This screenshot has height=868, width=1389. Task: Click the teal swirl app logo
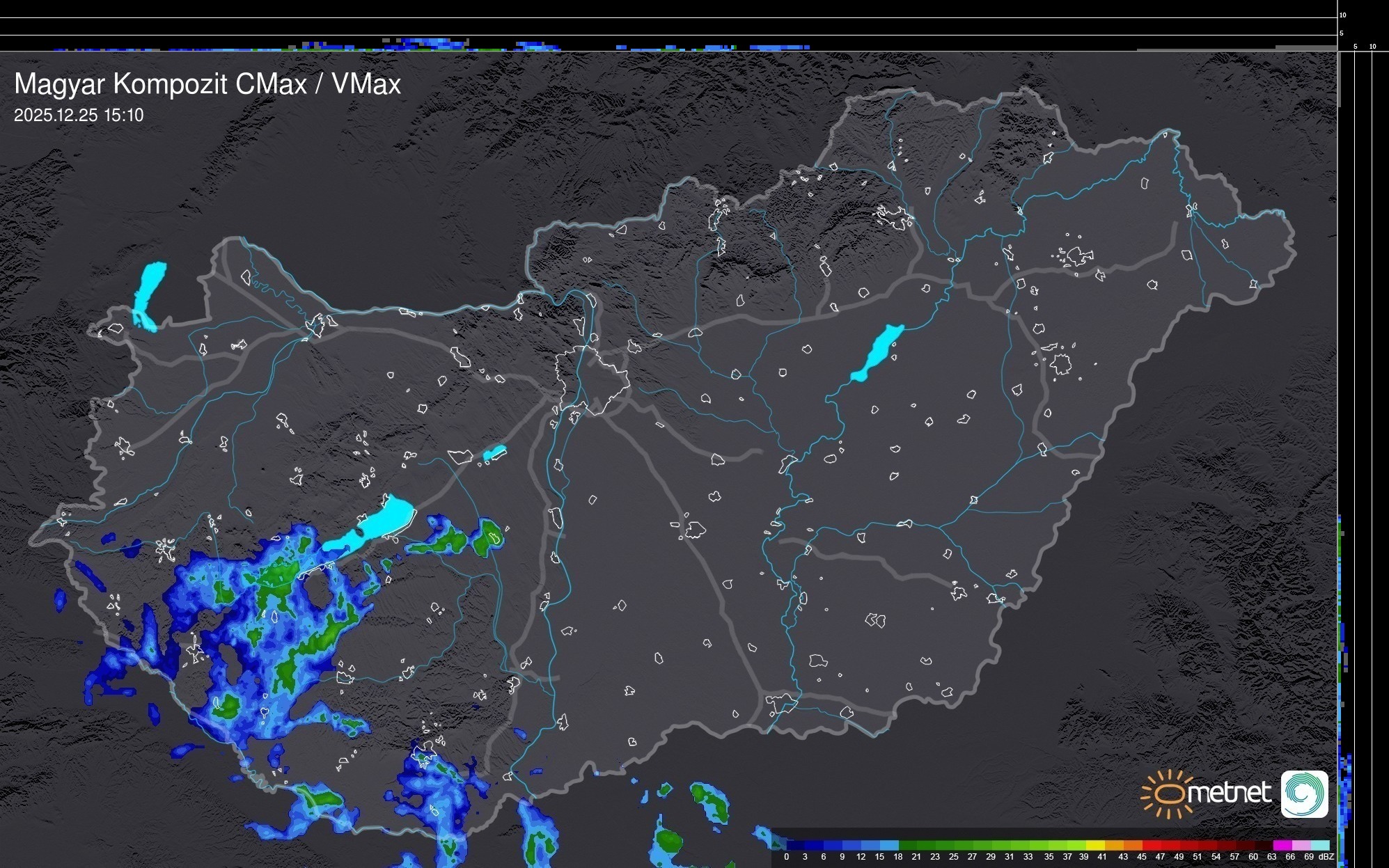click(1304, 794)
